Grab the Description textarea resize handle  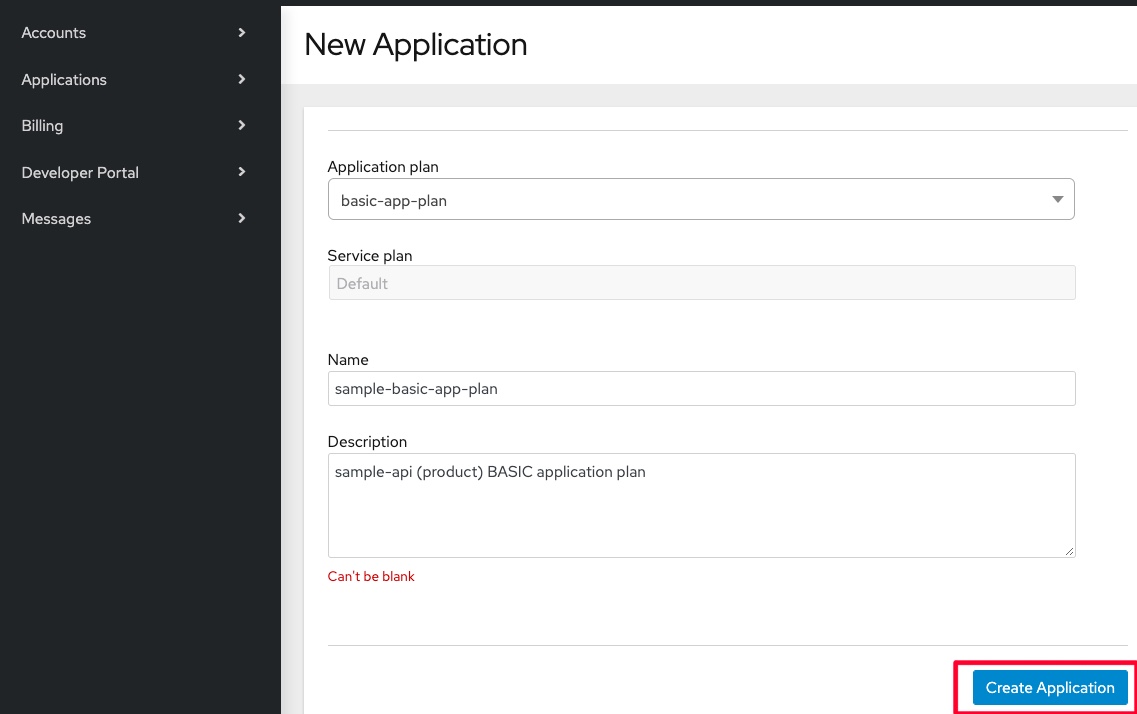tap(1069, 551)
